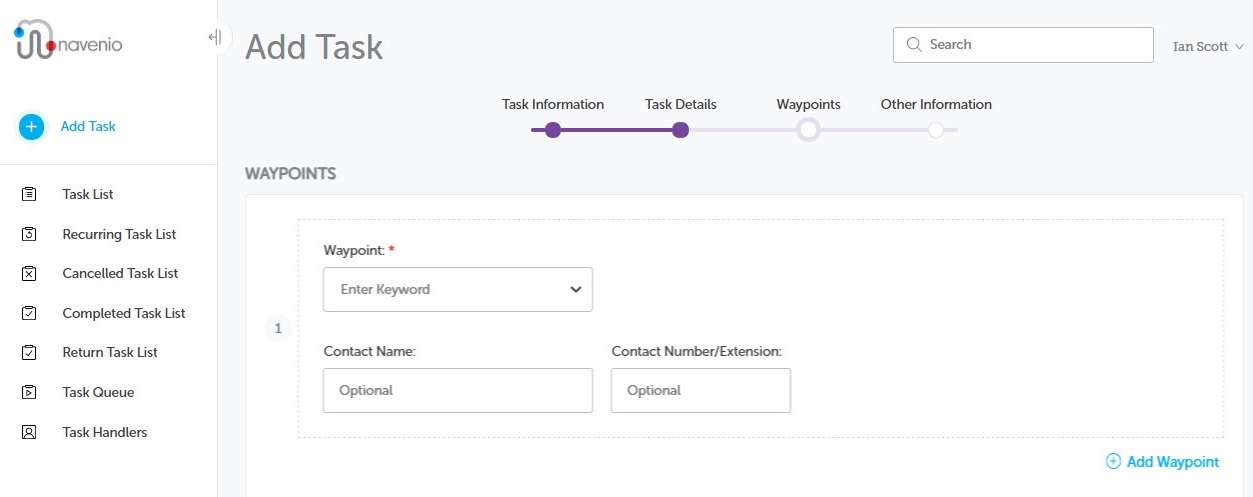The image size is (1253, 497).
Task: Click the Return Task List icon
Action: tap(29, 352)
